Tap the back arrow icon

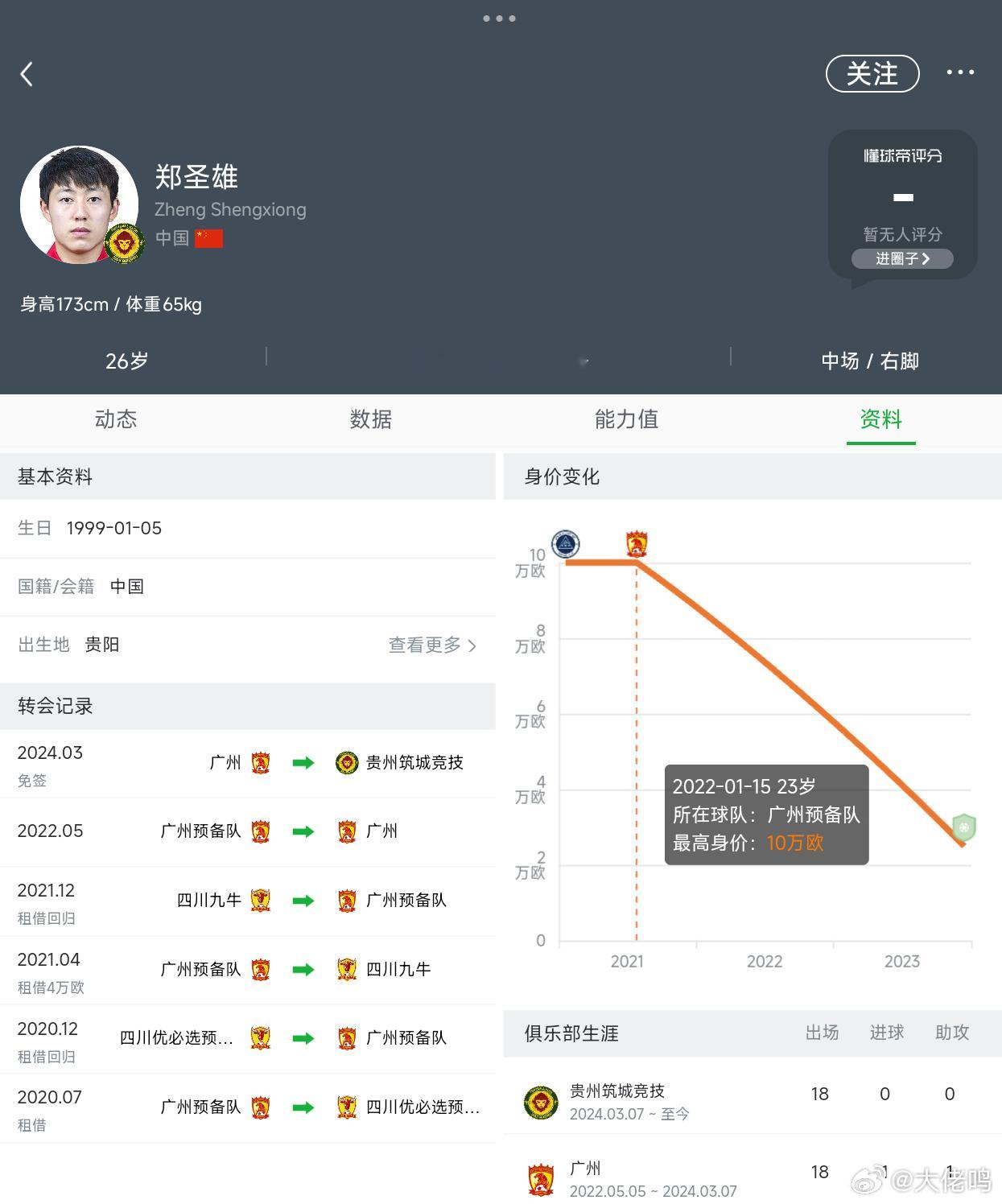point(27,74)
